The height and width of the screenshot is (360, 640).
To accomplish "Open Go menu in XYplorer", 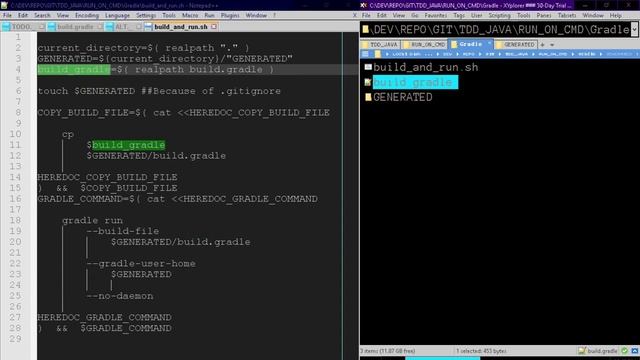I will [x=415, y=16].
